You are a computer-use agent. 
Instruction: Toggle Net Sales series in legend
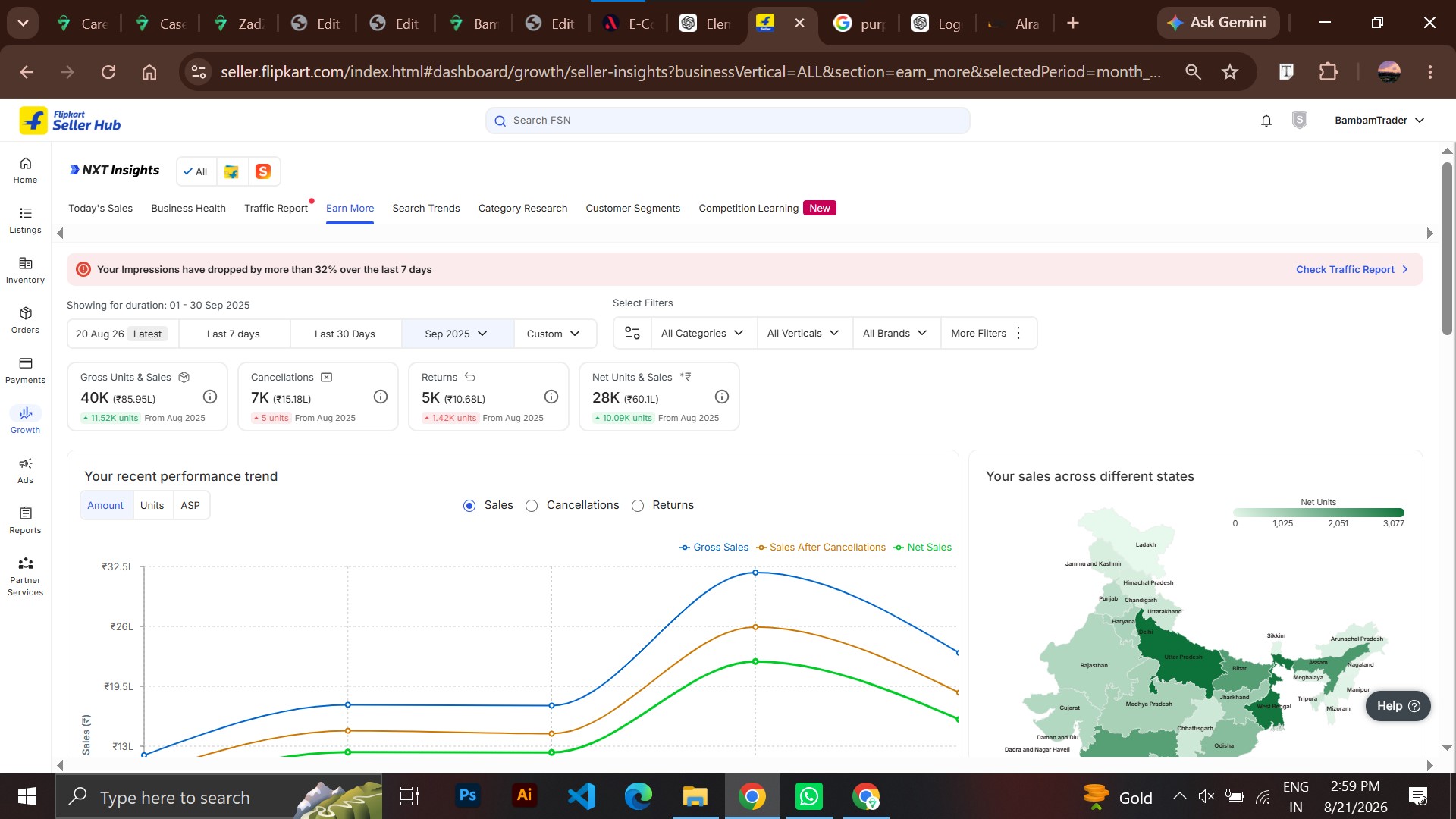(x=922, y=548)
